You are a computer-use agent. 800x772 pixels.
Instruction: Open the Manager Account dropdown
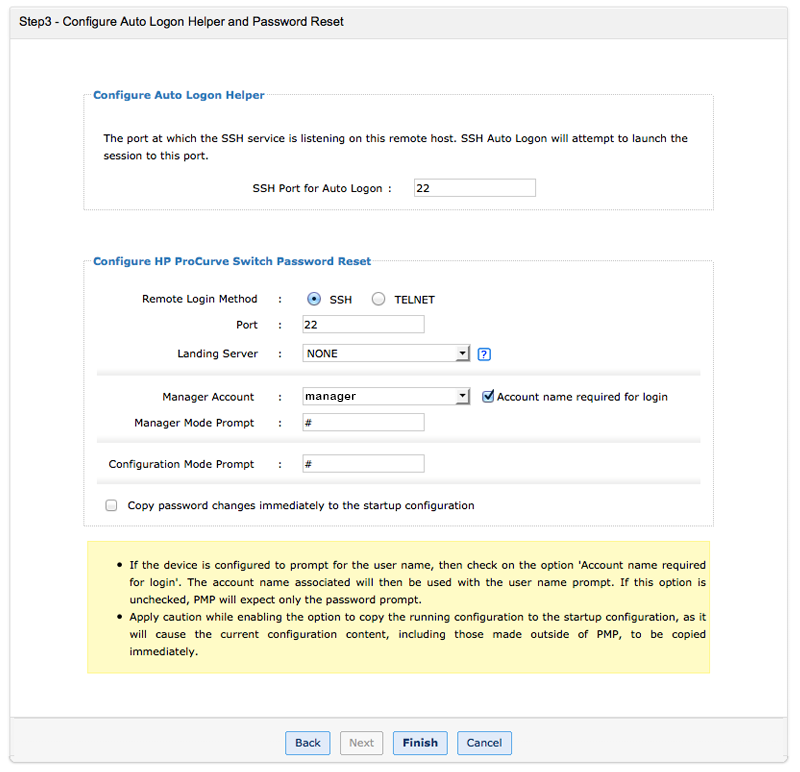(461, 395)
